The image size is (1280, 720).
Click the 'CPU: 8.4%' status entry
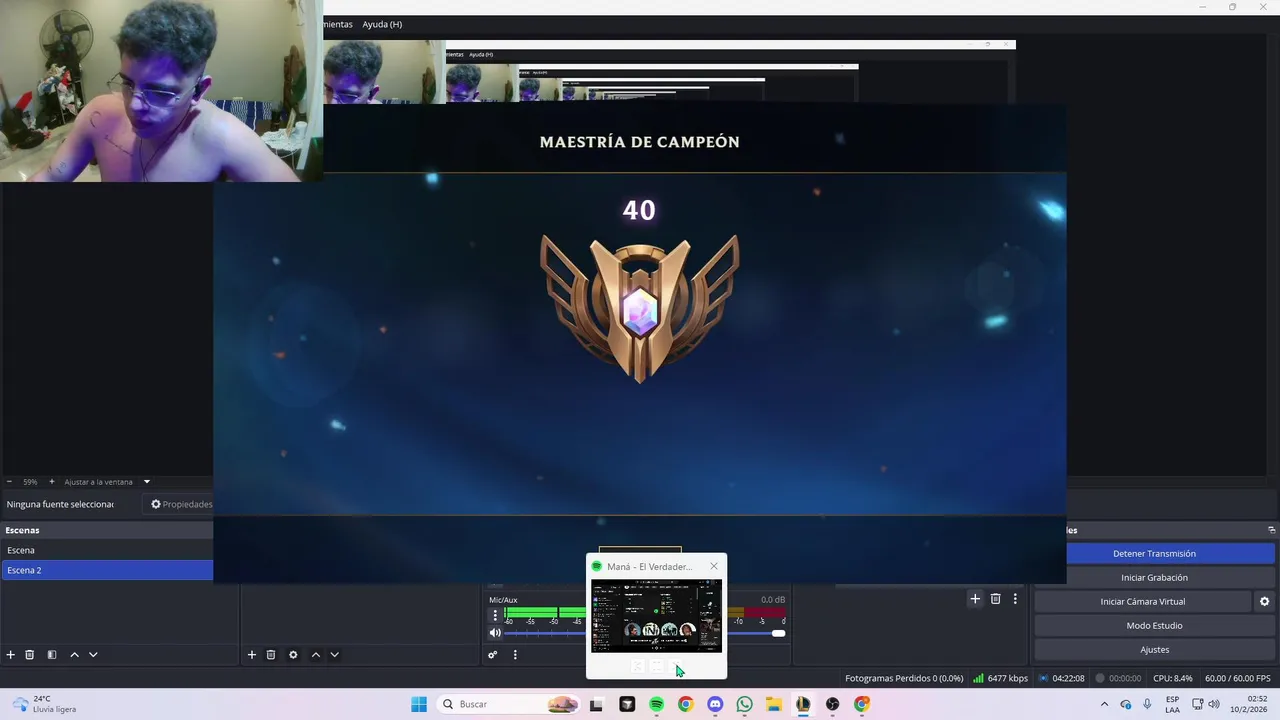click(1172, 678)
